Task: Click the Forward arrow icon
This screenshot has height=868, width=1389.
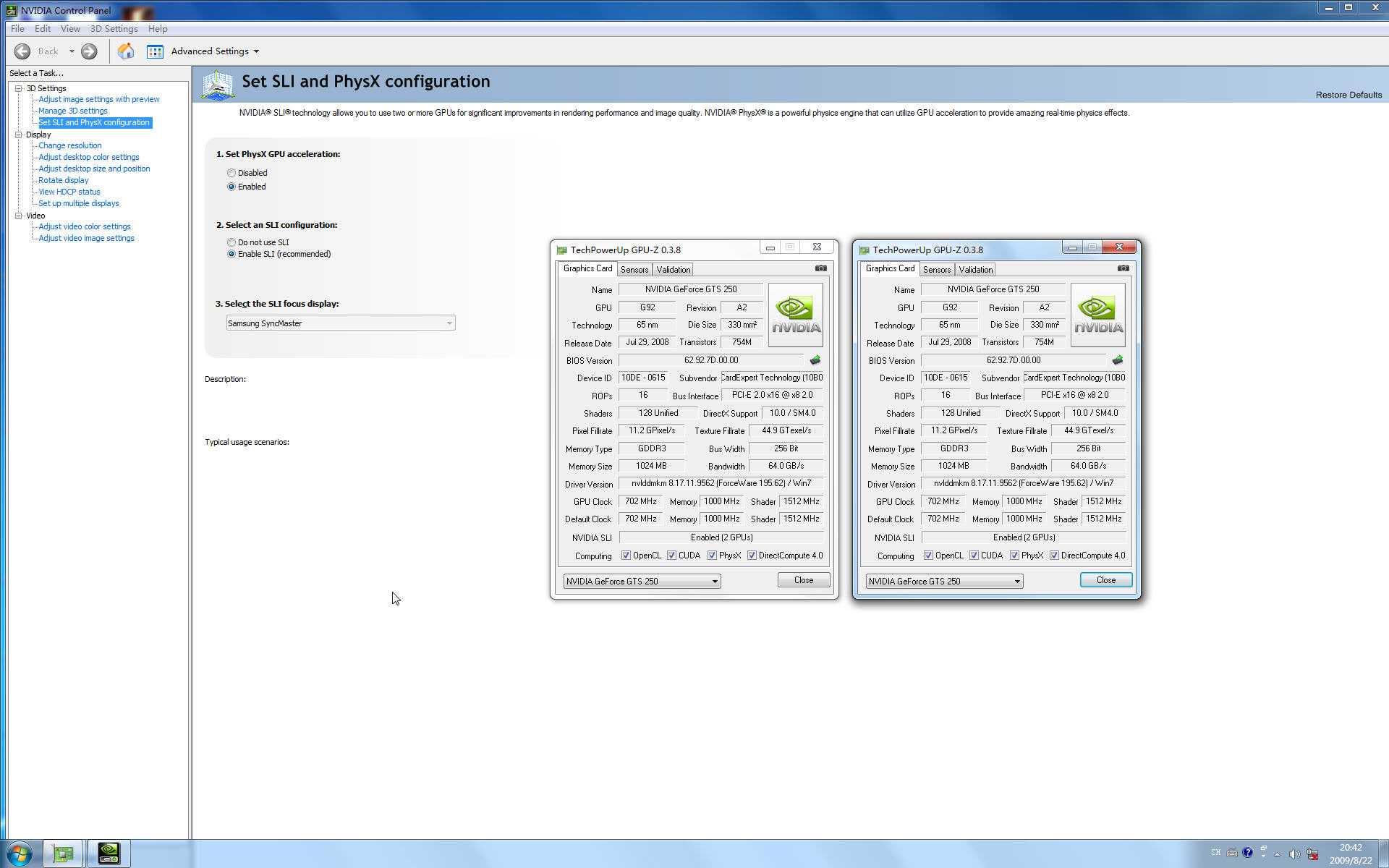Action: pyautogui.click(x=89, y=51)
